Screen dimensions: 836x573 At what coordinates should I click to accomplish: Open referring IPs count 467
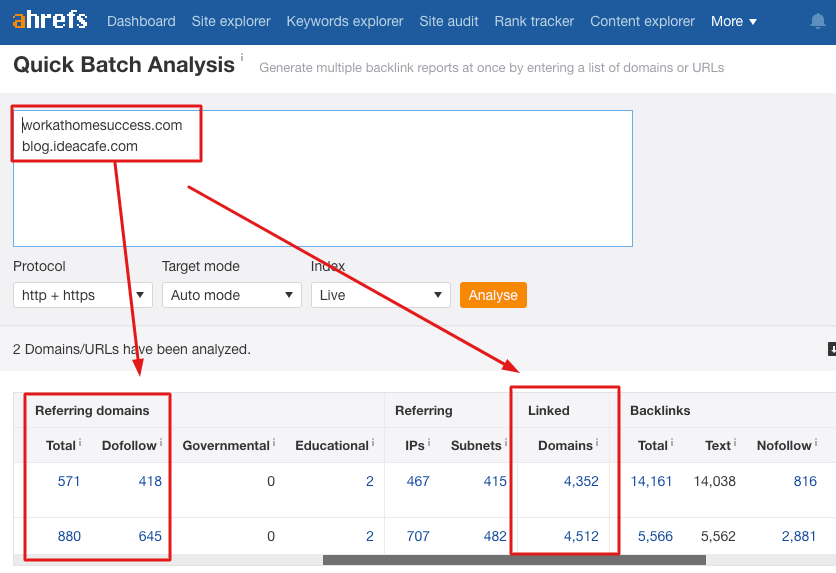(x=418, y=481)
